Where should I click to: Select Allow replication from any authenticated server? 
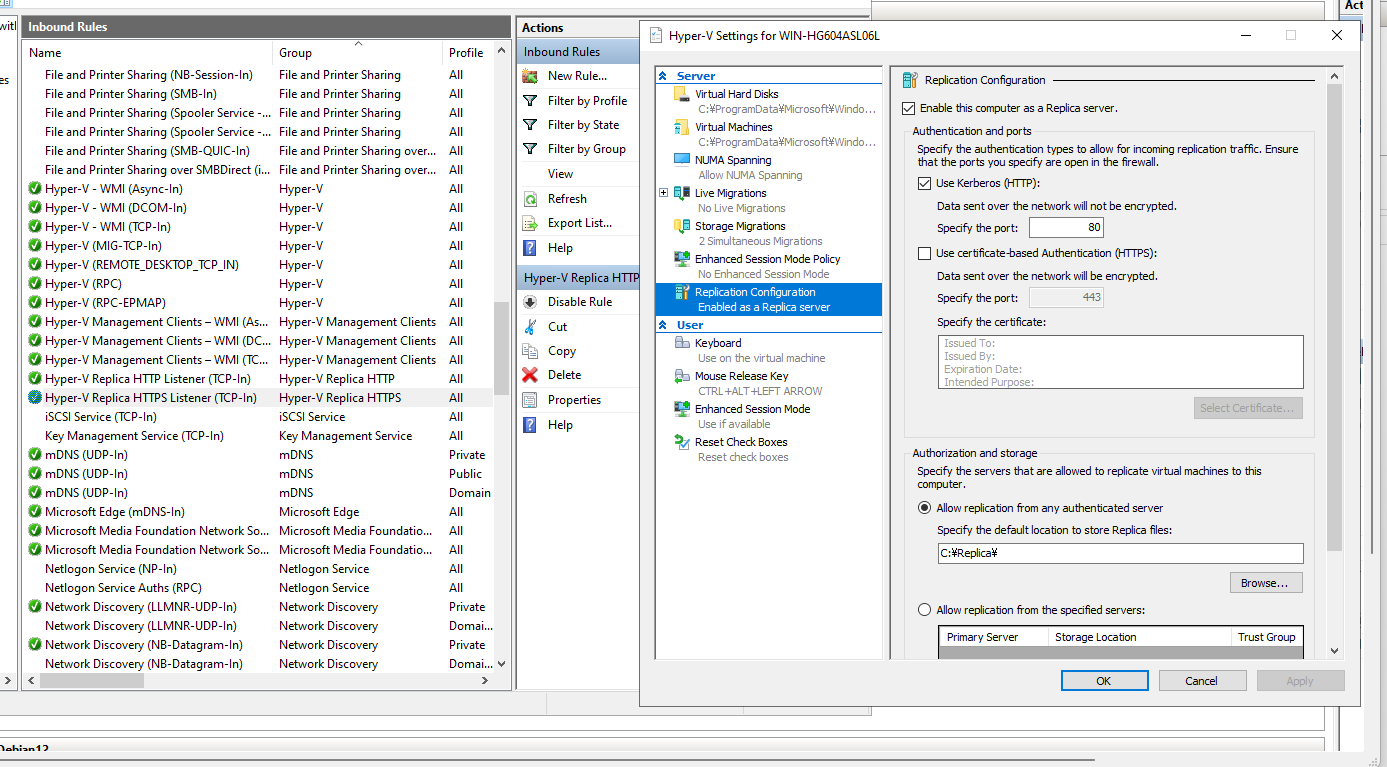point(924,508)
